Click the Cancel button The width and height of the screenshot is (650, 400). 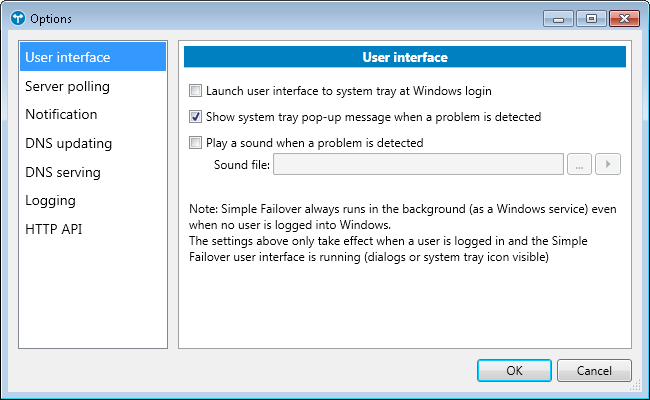[x=594, y=370]
